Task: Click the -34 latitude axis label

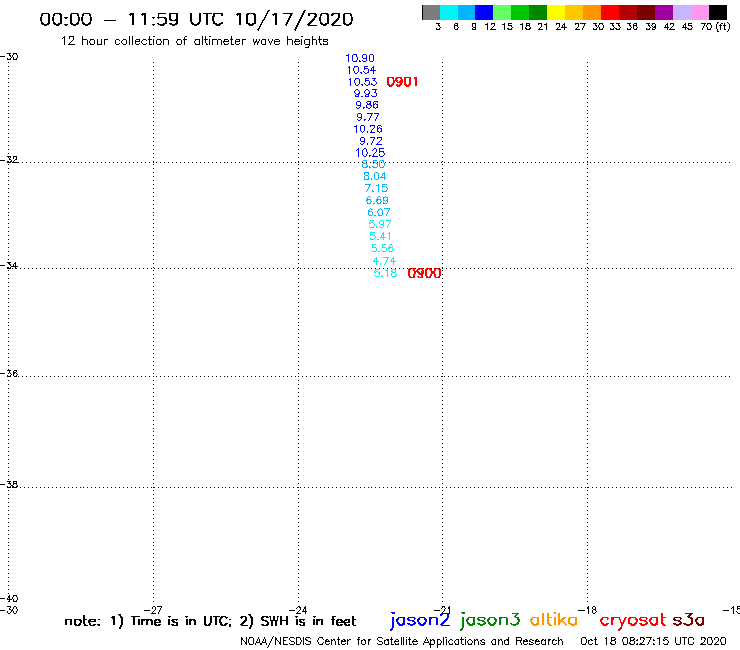Action: pyautogui.click(x=9, y=265)
